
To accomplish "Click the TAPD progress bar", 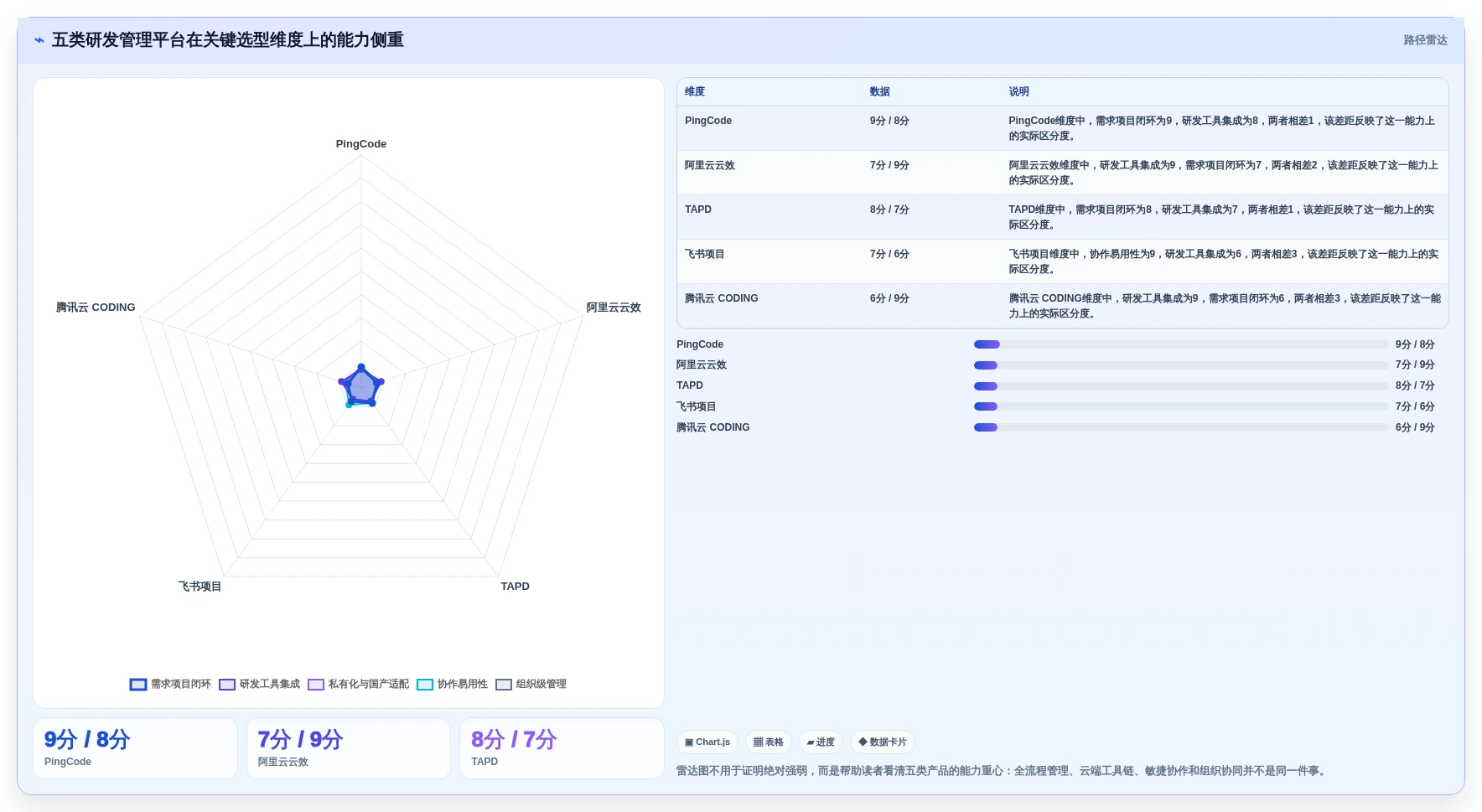I will pos(1181,386).
